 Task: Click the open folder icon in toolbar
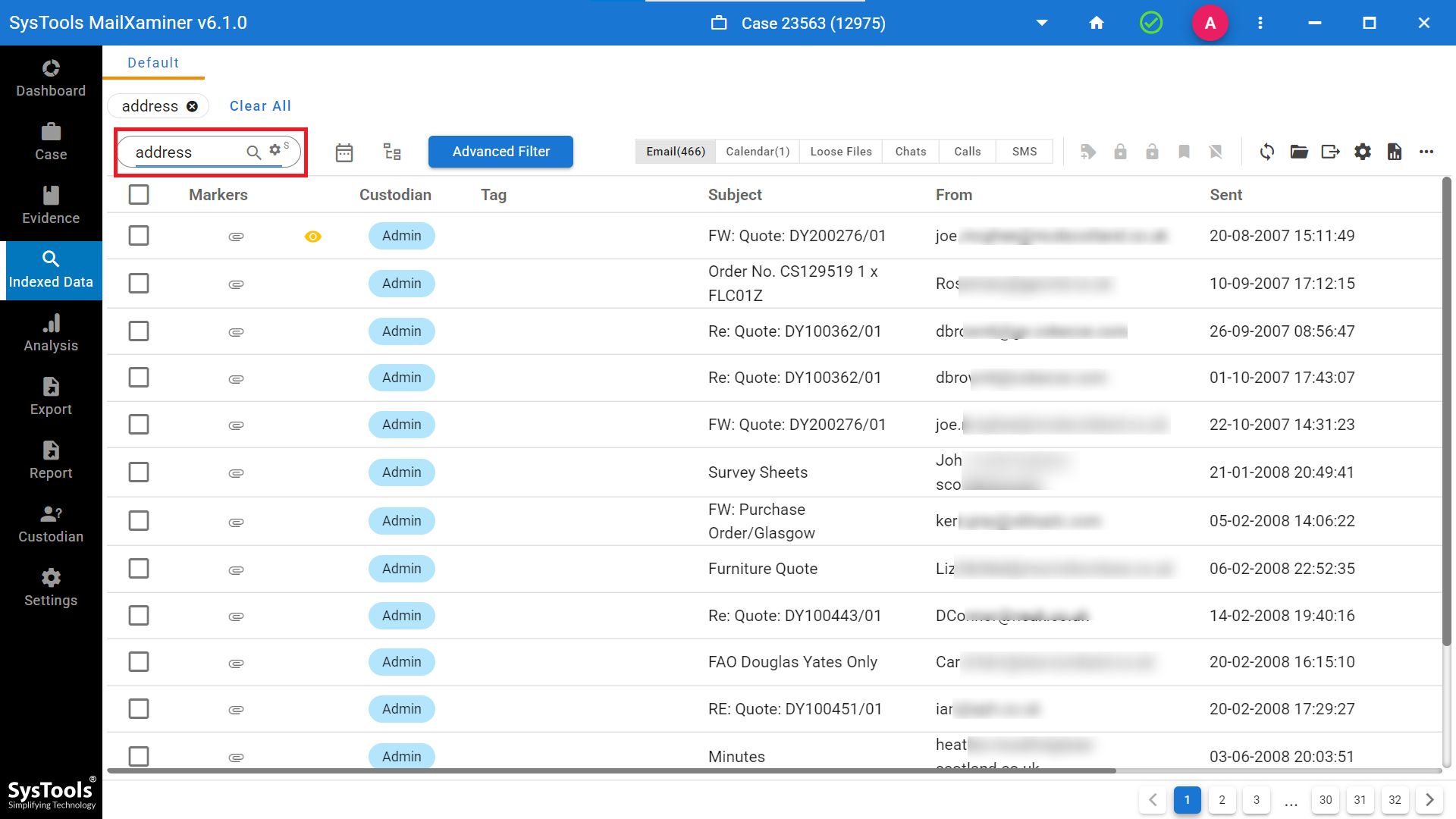(1299, 152)
